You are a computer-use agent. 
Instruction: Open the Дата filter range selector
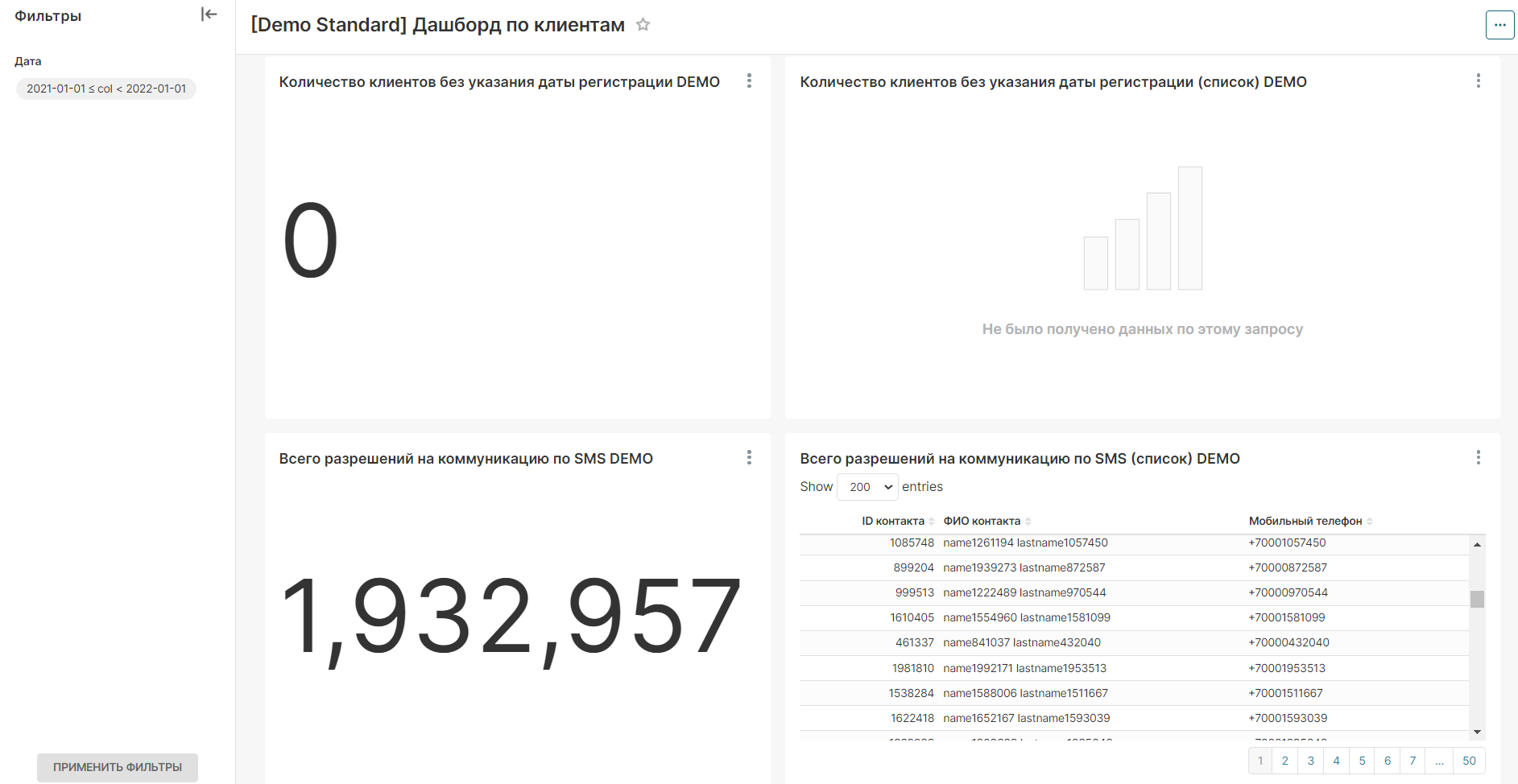[x=106, y=89]
